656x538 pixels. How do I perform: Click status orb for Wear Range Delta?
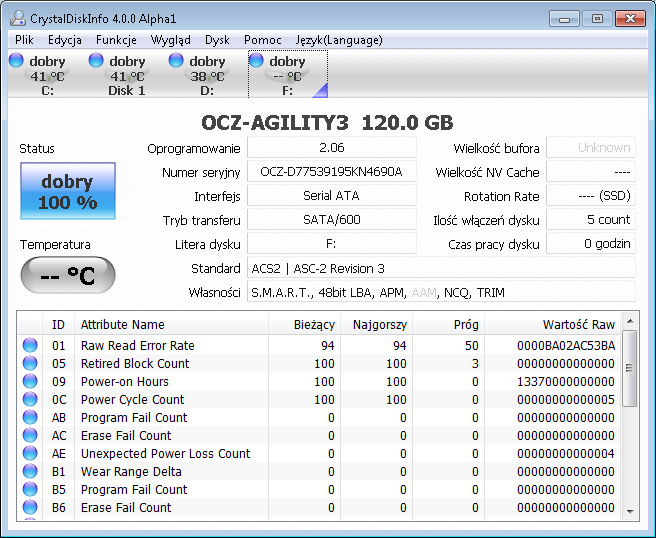[30, 471]
